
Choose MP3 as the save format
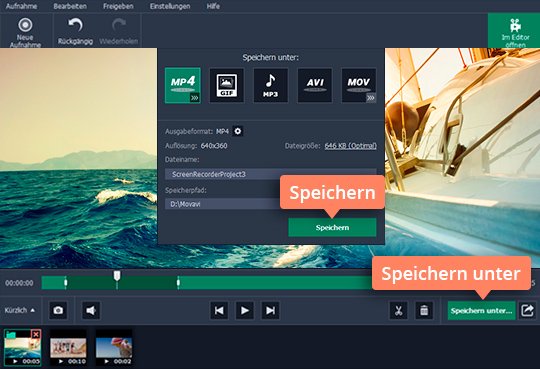pyautogui.click(x=271, y=85)
